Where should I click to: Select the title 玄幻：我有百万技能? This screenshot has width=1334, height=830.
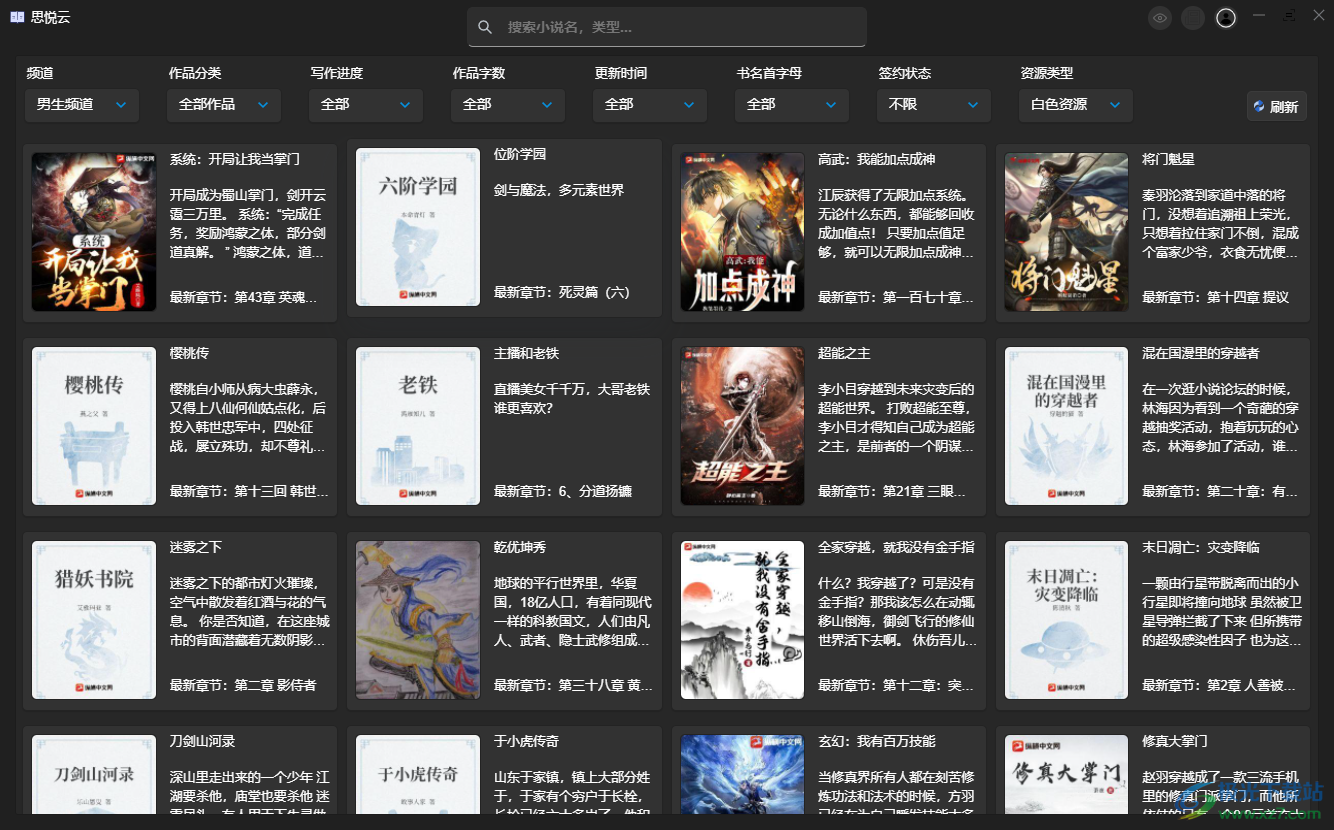pos(876,741)
